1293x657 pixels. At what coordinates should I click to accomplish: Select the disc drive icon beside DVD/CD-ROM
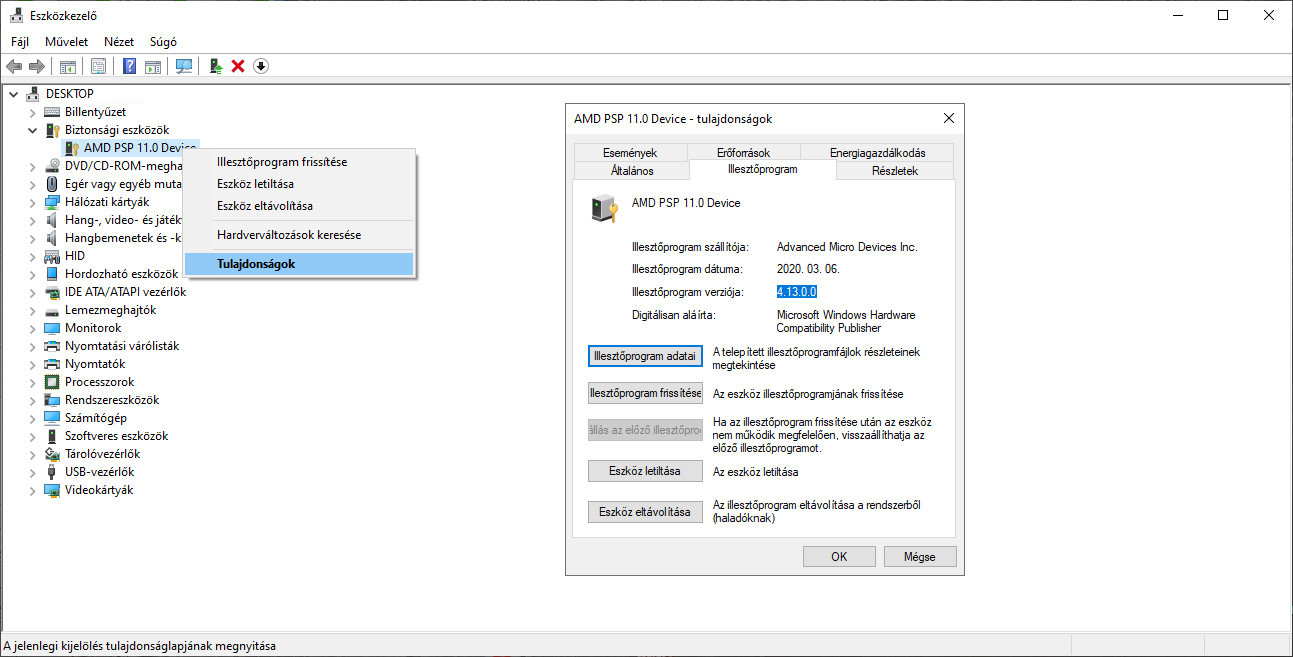[x=52, y=166]
